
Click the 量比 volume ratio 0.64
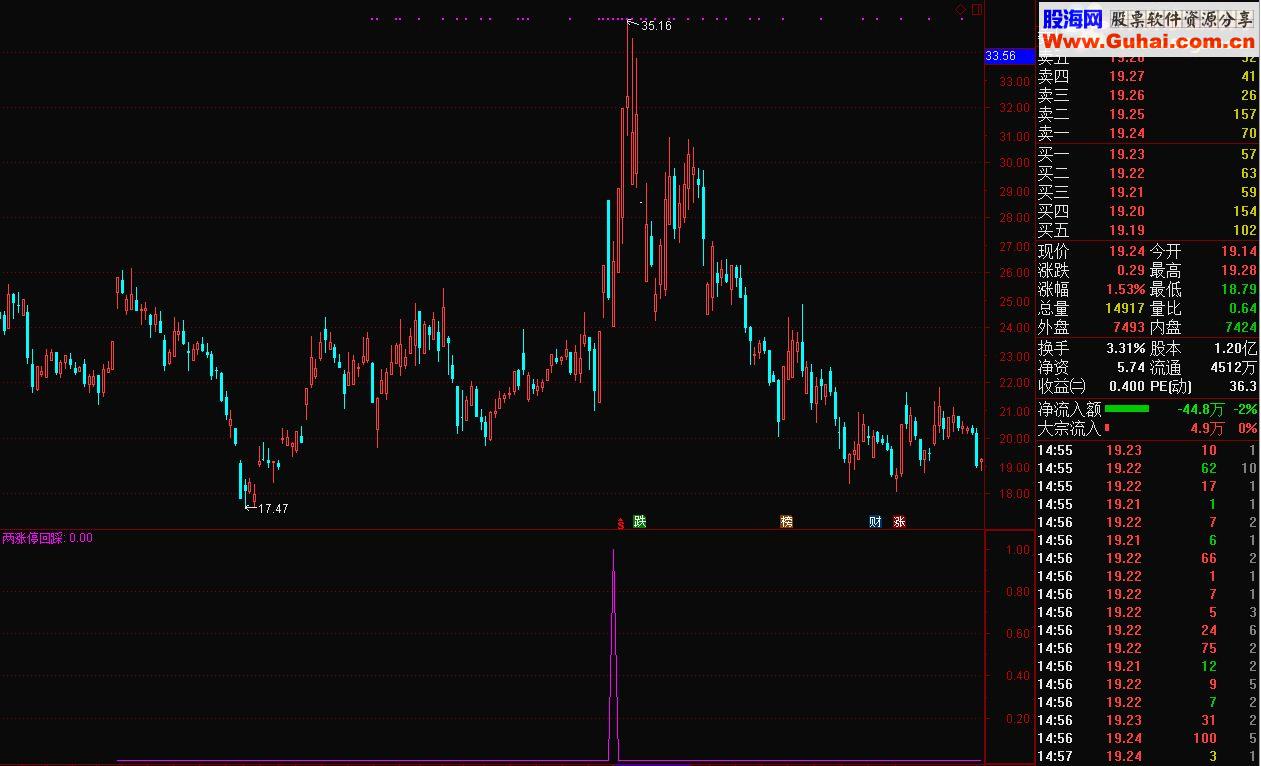click(x=1243, y=308)
